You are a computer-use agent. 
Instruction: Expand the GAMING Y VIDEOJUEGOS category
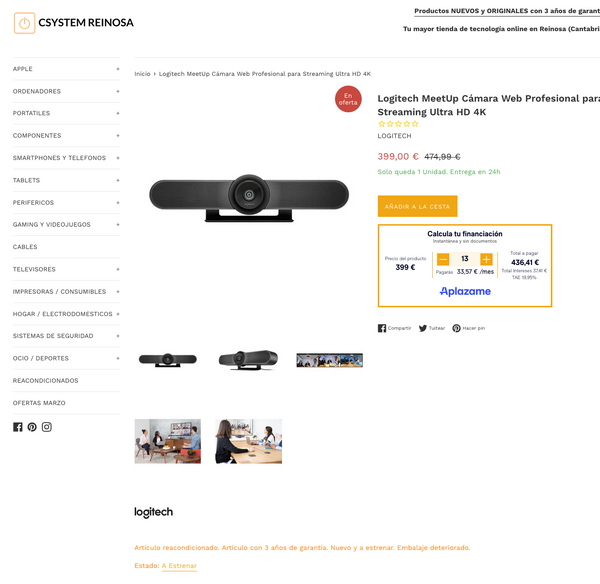[118, 224]
